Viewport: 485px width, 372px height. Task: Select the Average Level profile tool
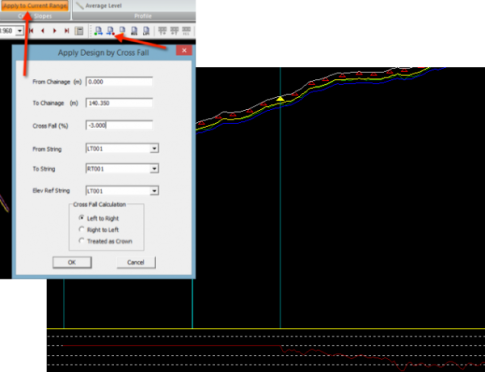[x=99, y=6]
